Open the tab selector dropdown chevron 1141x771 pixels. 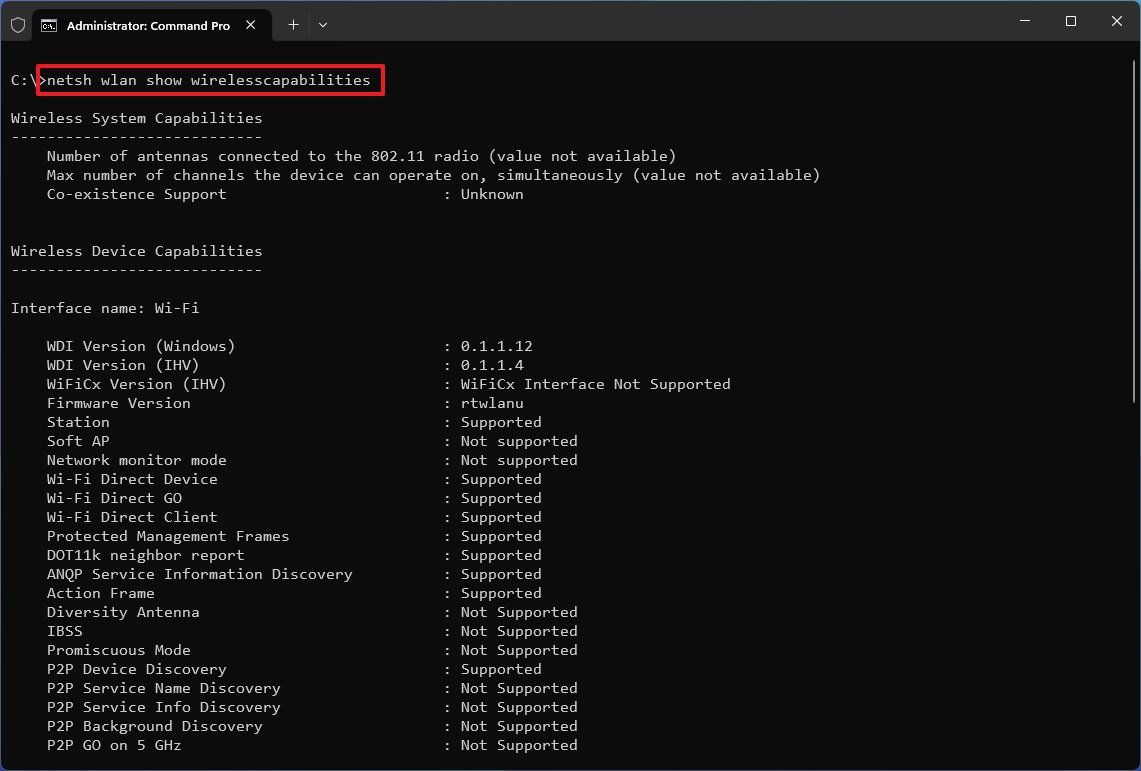click(x=322, y=25)
